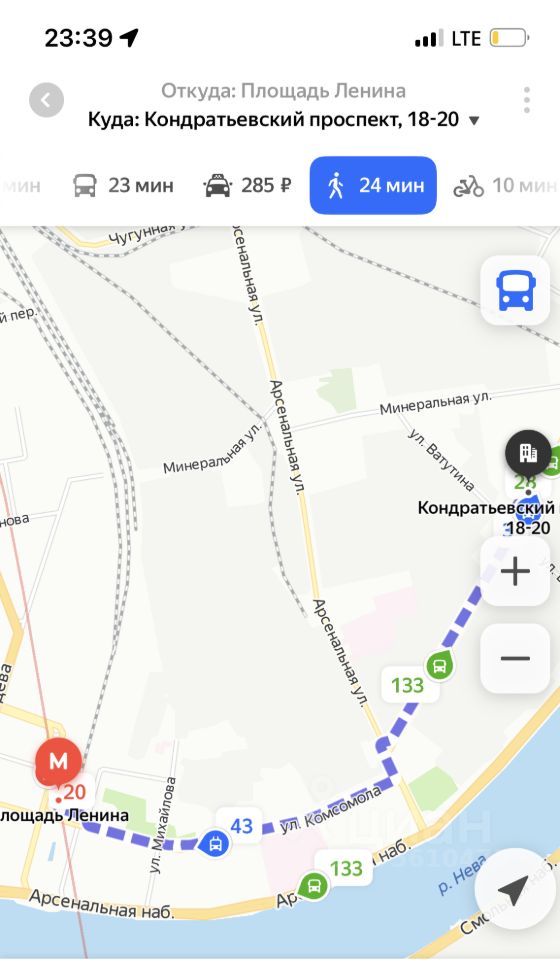The image size is (560, 960).
Task: Toggle the public transport layer button
Action: [x=516, y=290]
